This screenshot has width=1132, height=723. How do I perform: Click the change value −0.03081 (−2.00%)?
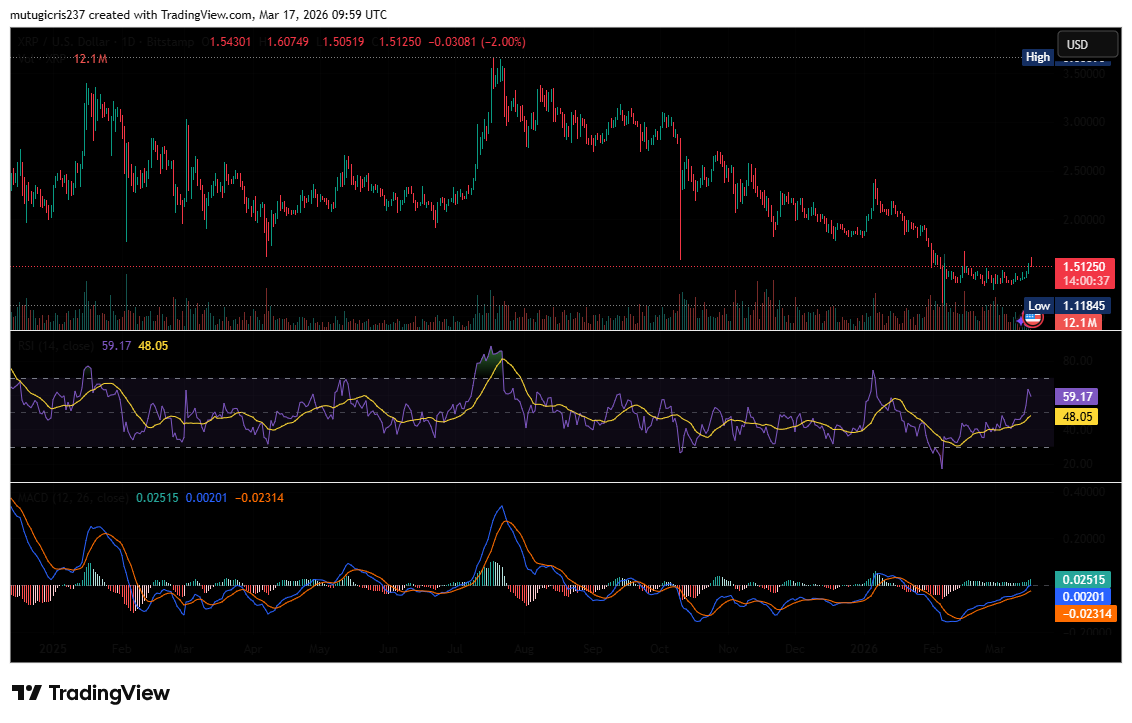pyautogui.click(x=476, y=42)
